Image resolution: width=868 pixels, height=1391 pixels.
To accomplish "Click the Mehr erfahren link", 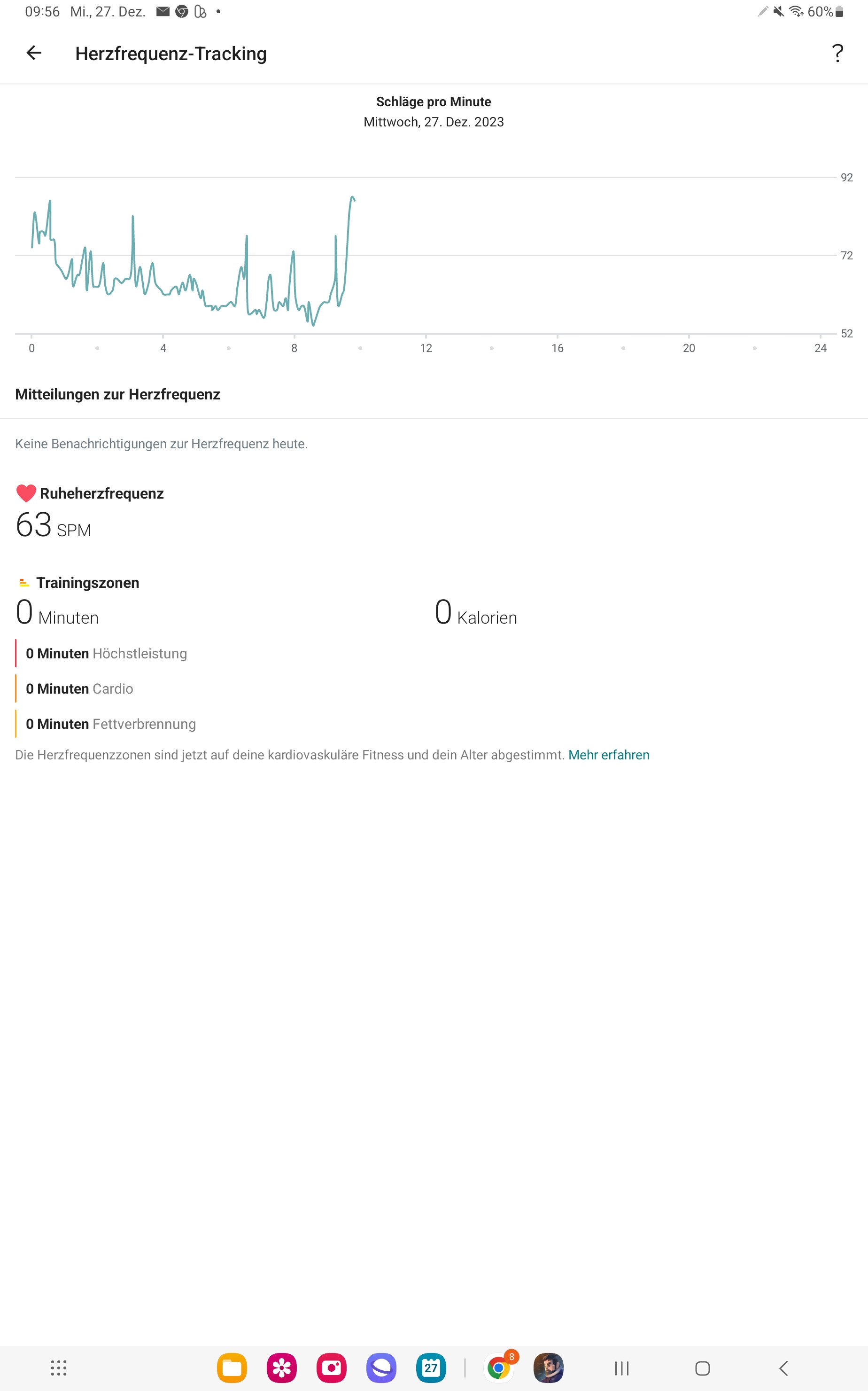I will coord(609,755).
